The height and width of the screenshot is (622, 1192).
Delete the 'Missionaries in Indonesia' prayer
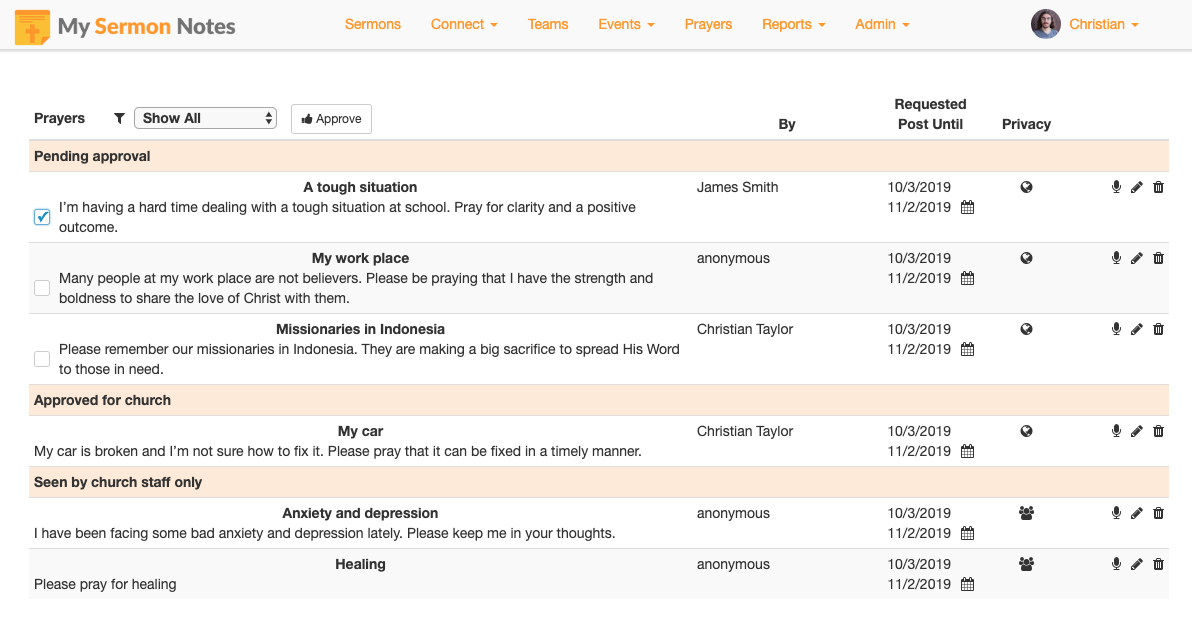(x=1158, y=329)
